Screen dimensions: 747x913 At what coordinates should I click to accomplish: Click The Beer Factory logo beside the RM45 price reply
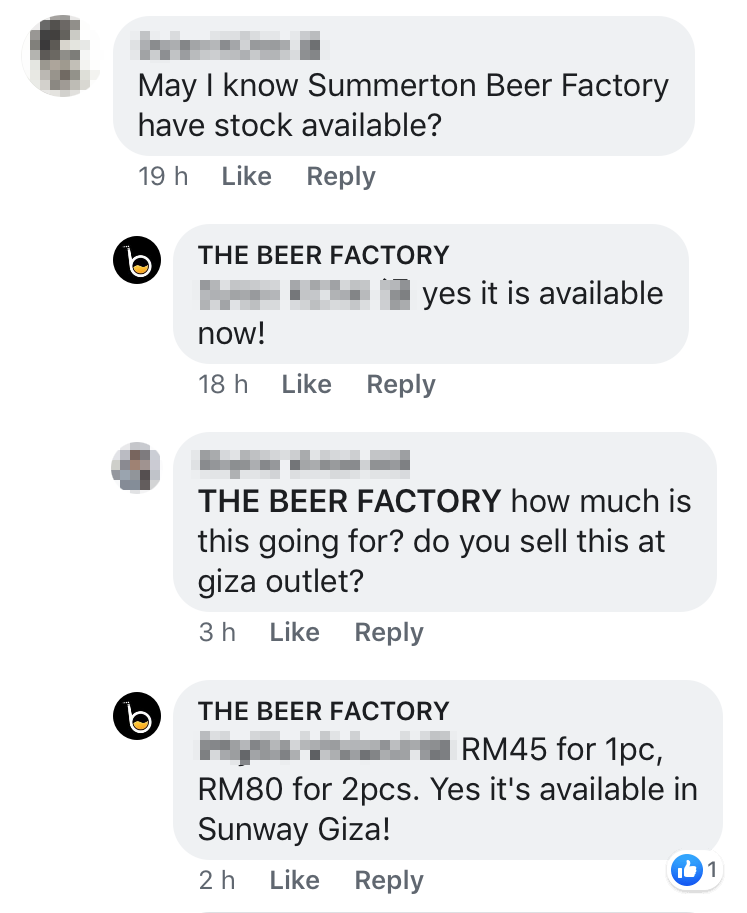[x=138, y=716]
